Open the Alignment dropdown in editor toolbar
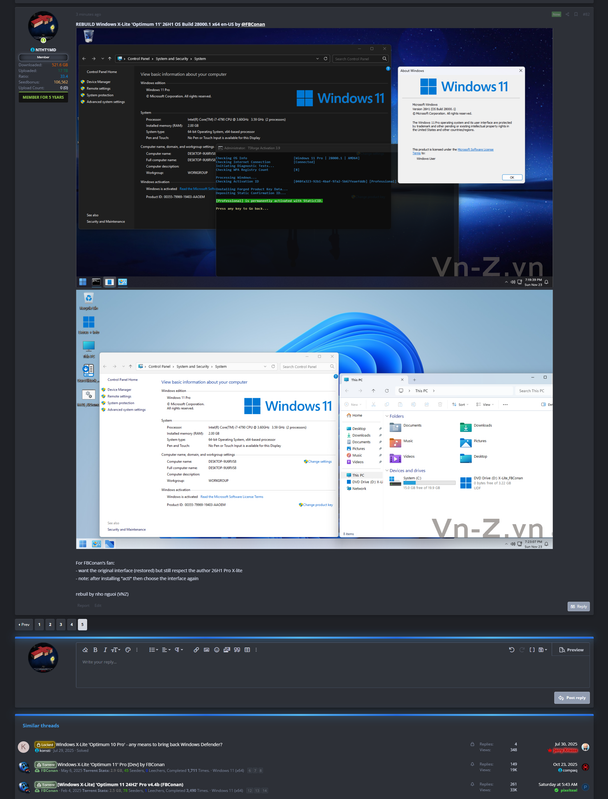The width and height of the screenshot is (608, 799). pos(166,650)
